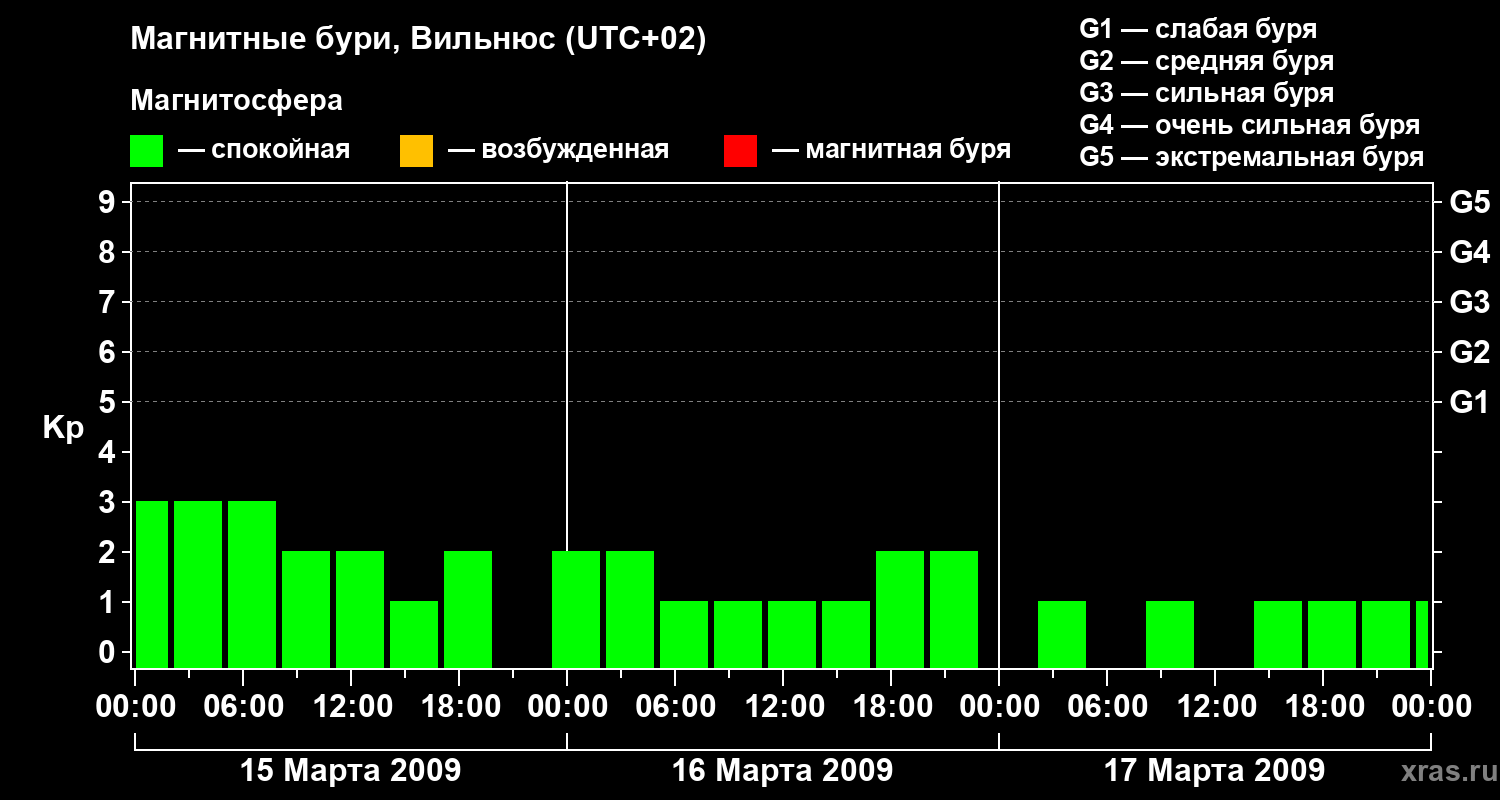Click the '15 Марта 2009' date label
Image resolution: width=1500 pixels, height=800 pixels.
tap(350, 771)
